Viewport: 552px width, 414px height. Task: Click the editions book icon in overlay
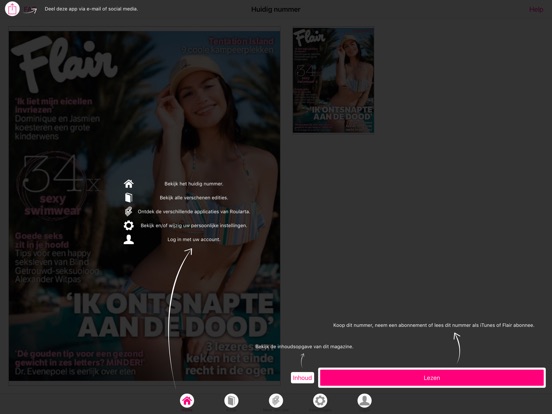click(x=129, y=197)
